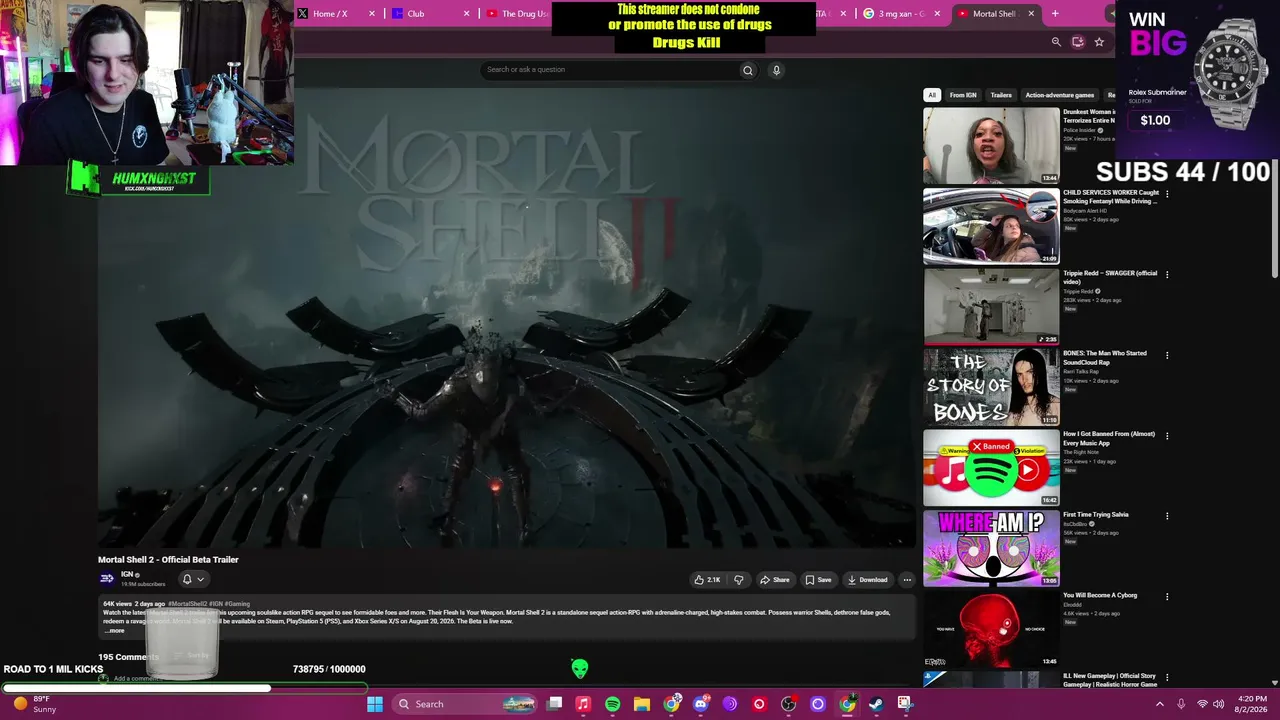Image resolution: width=1280 pixels, height=720 pixels.
Task: Open more actions ellipsis under the video
Action: point(907,580)
